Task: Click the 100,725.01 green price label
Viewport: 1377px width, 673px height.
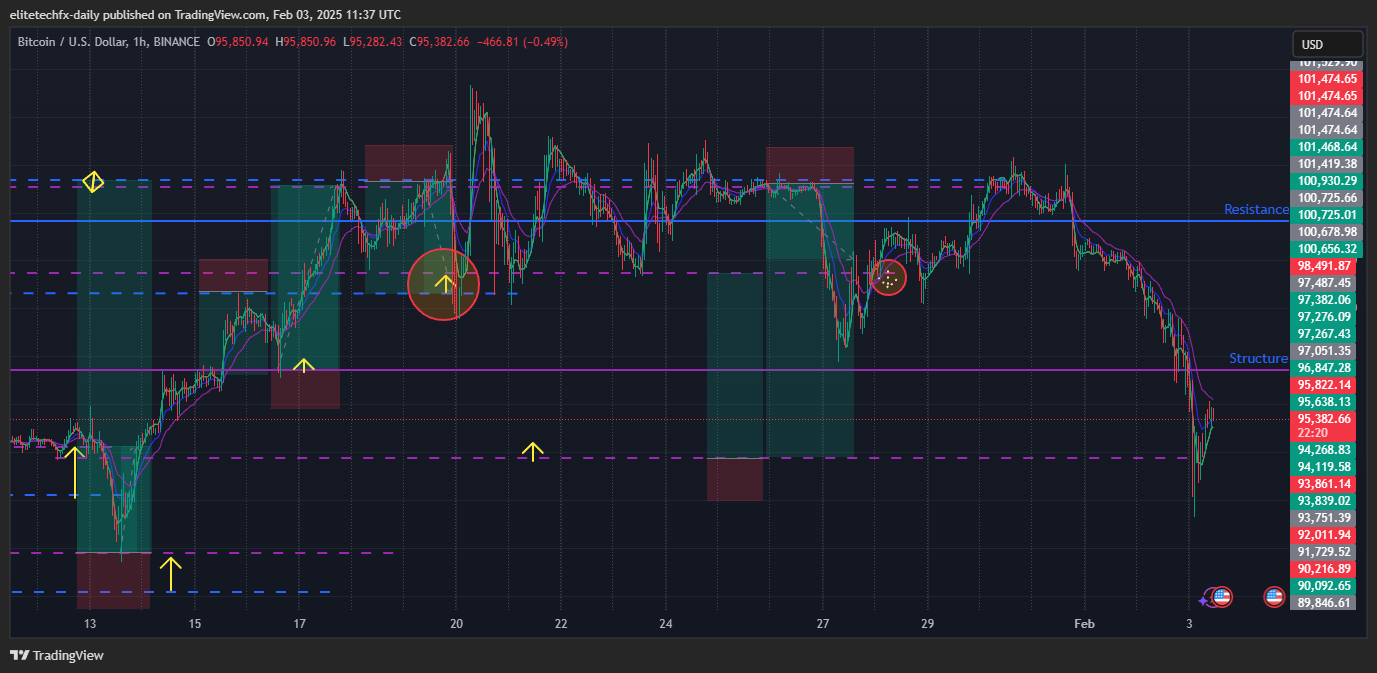Action: click(1325, 214)
